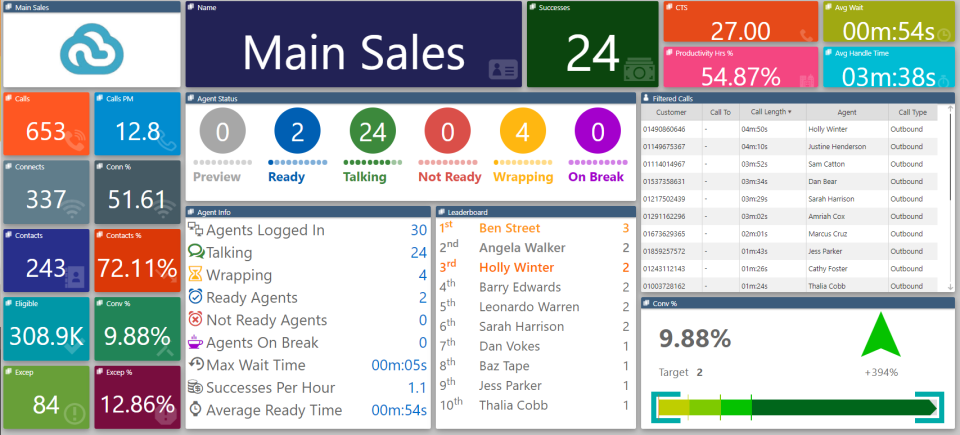Click the green up arrow in Conv % panel

point(880,335)
